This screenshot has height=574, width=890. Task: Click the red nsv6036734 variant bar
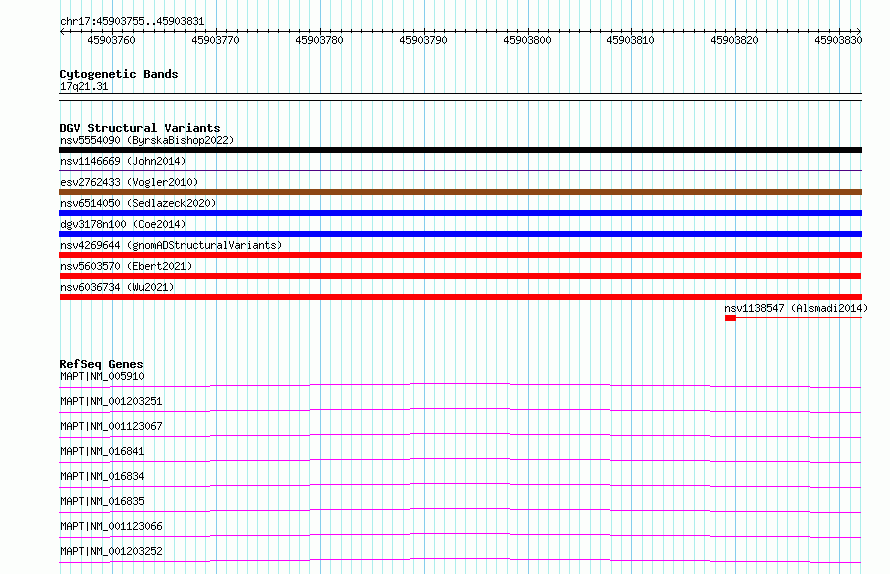[460, 297]
